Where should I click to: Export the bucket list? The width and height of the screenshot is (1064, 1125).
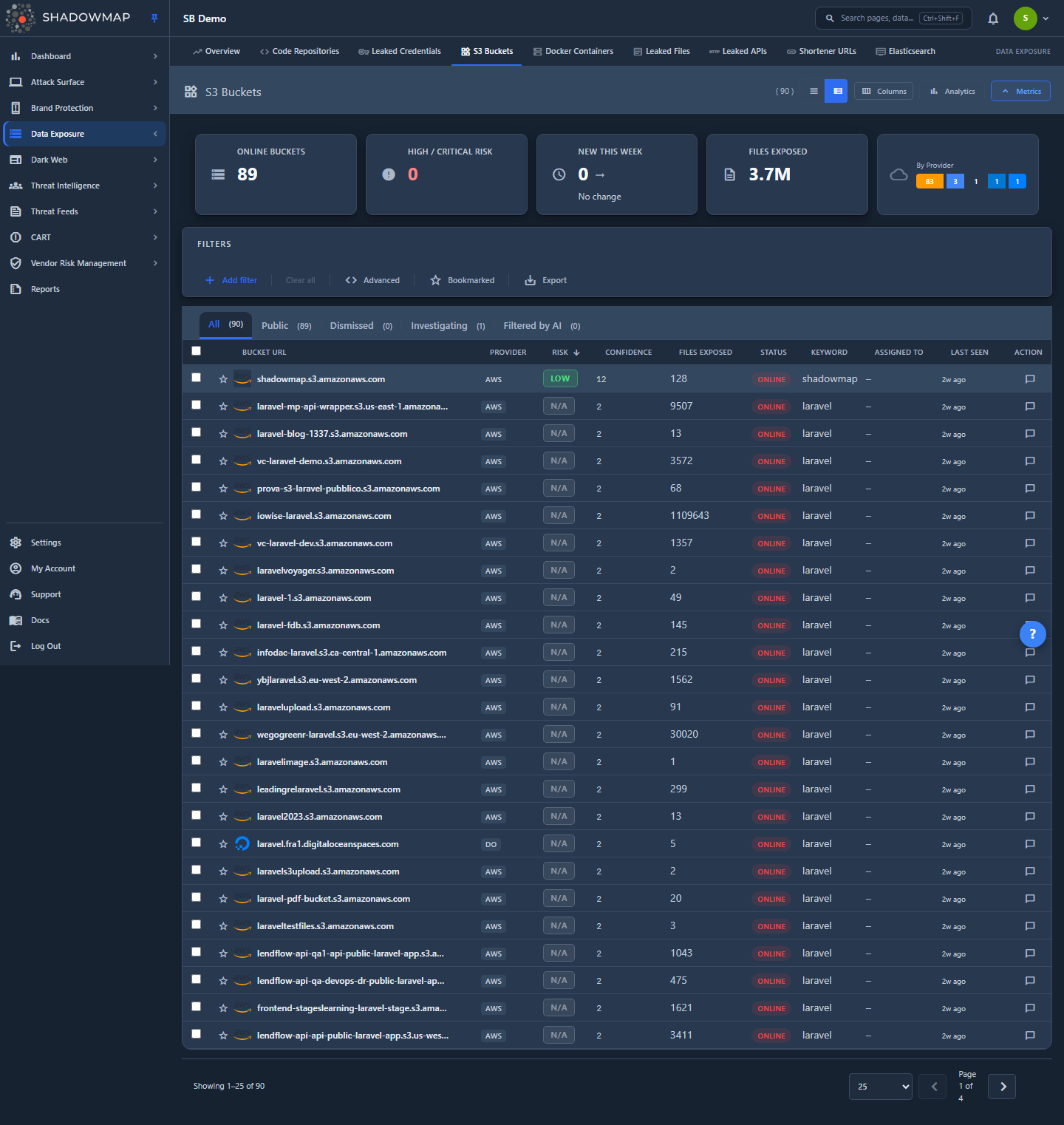click(x=546, y=280)
